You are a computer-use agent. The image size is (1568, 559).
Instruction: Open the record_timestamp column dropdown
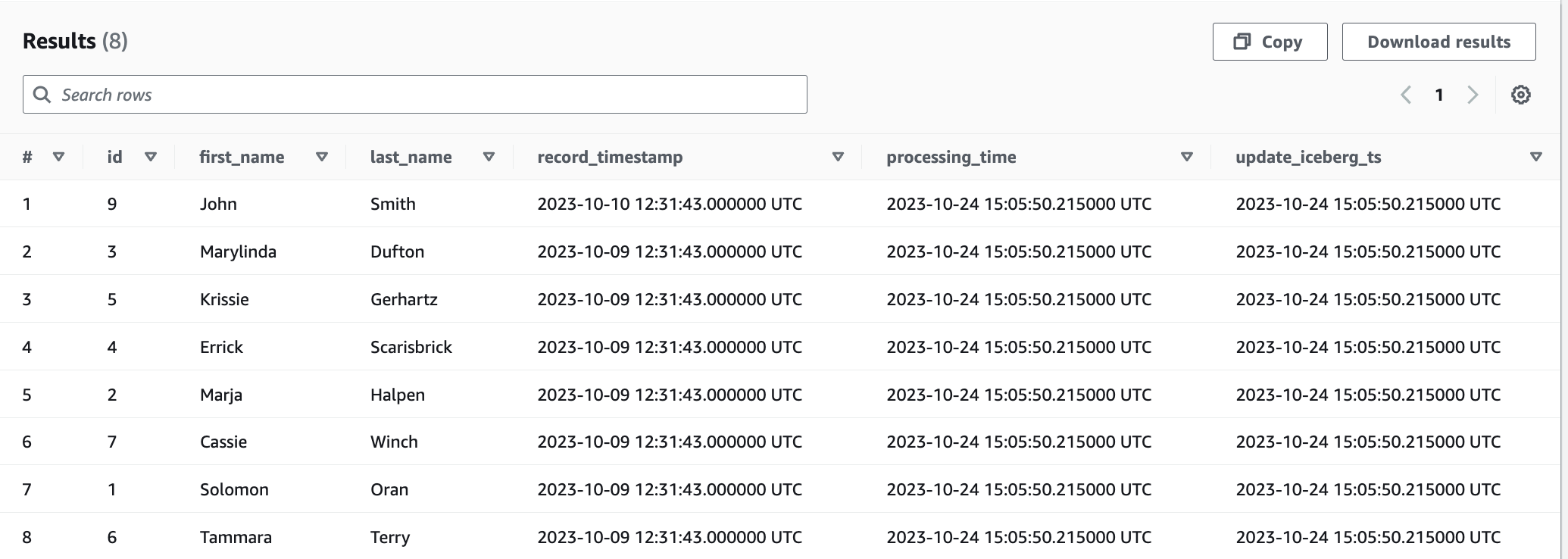839,157
